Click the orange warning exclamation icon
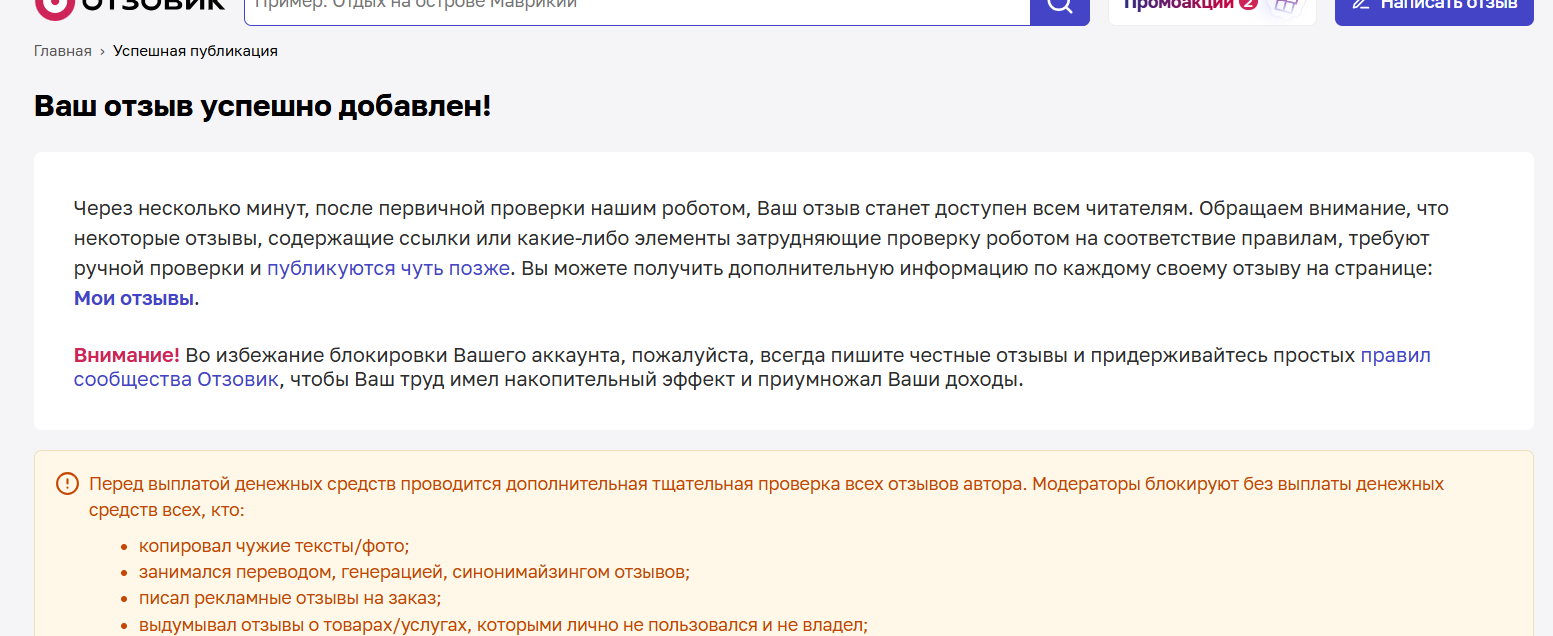1553x636 pixels. (x=67, y=484)
